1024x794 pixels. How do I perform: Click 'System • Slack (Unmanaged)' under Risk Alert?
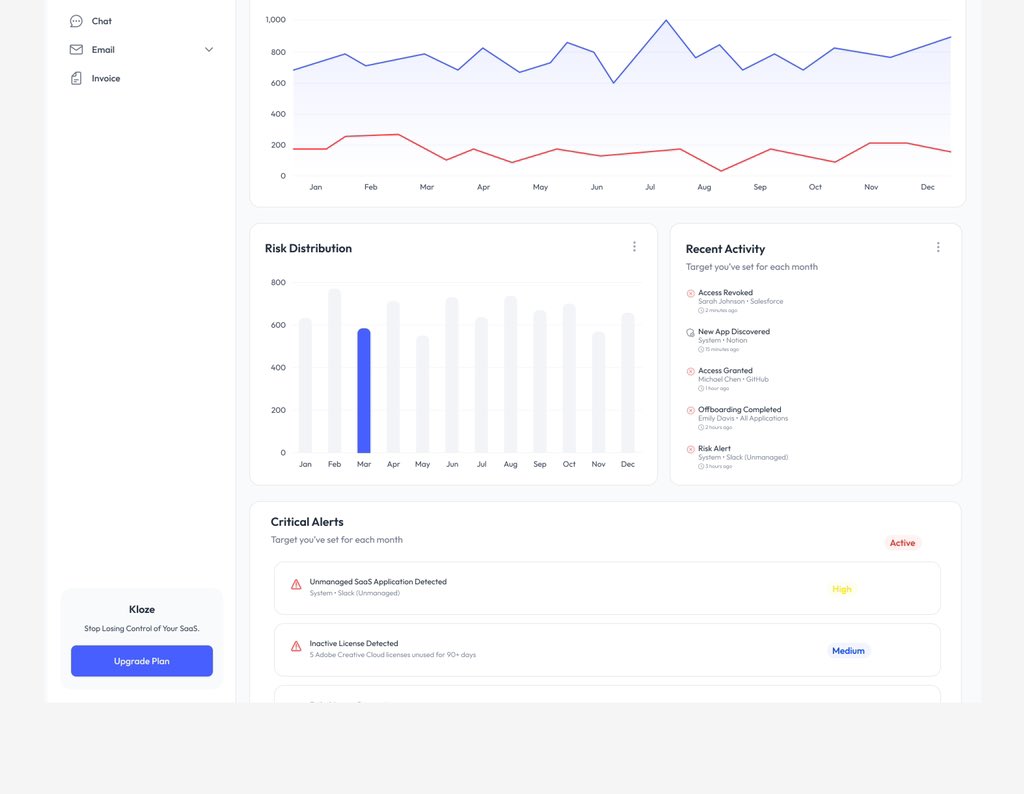click(x=743, y=457)
